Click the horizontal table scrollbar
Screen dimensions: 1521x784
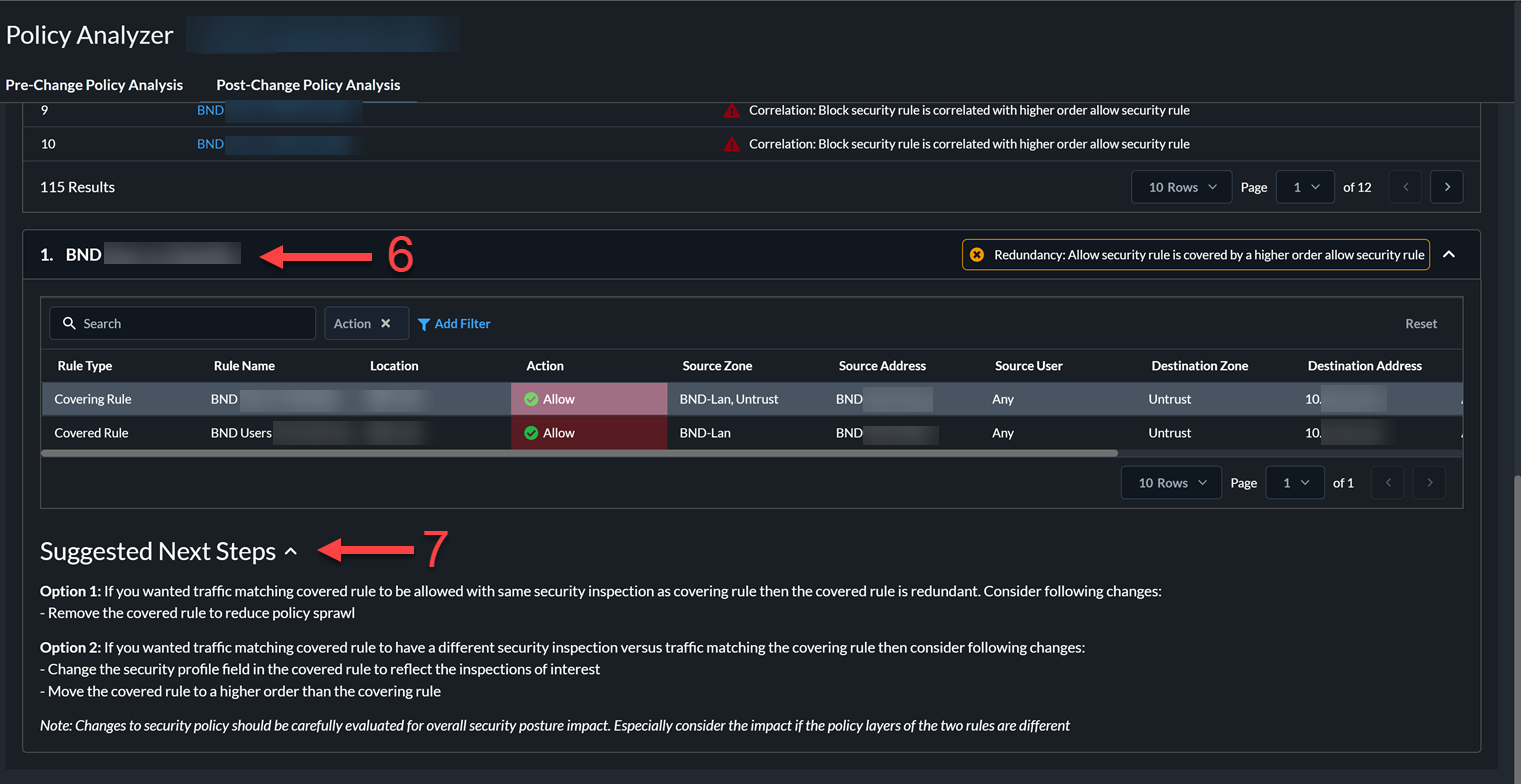pos(579,453)
